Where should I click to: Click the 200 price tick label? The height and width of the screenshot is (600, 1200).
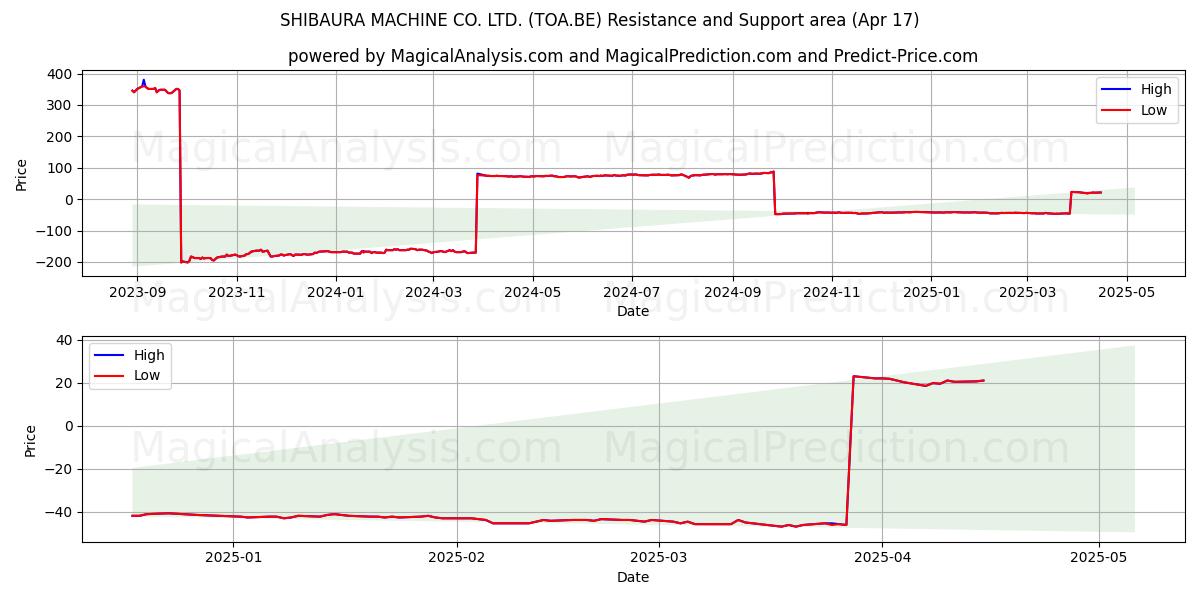pyautogui.click(x=60, y=137)
